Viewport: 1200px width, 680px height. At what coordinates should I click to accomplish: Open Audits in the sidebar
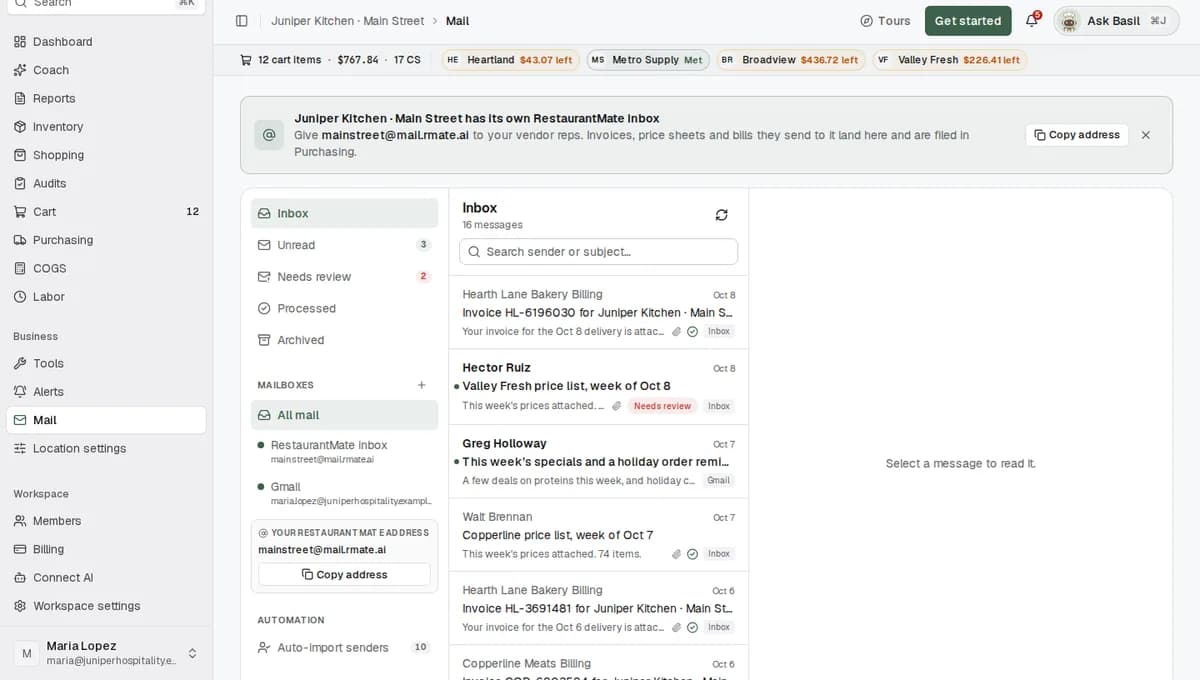point(106,183)
